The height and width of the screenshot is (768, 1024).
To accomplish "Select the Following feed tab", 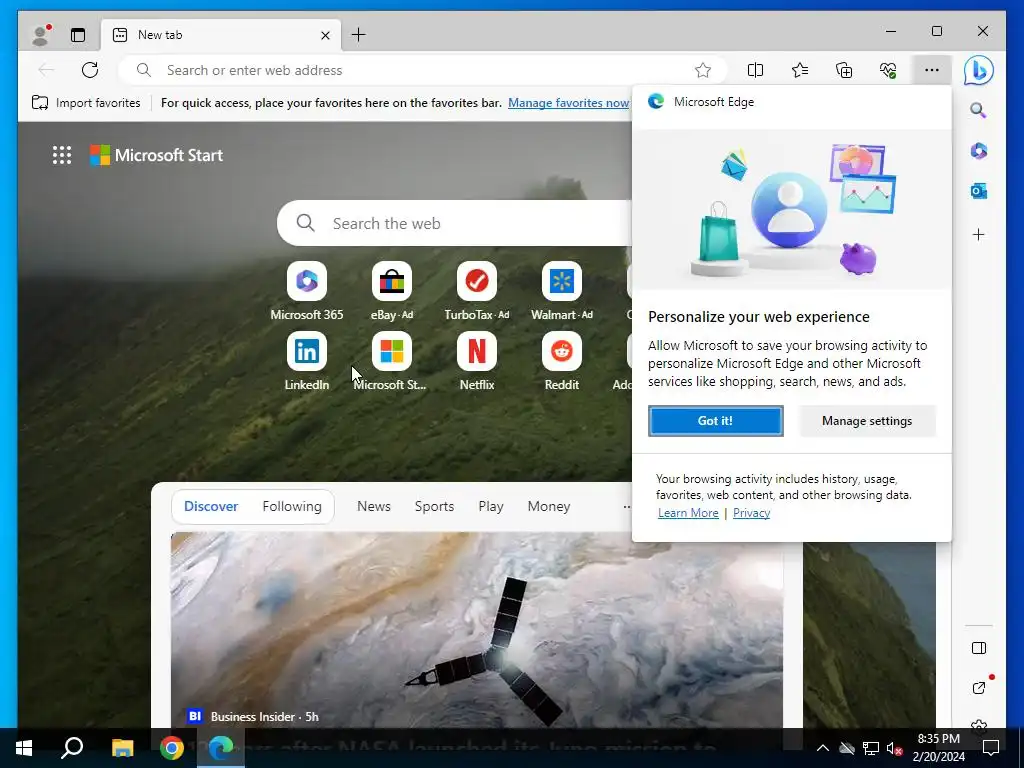I will coord(292,506).
